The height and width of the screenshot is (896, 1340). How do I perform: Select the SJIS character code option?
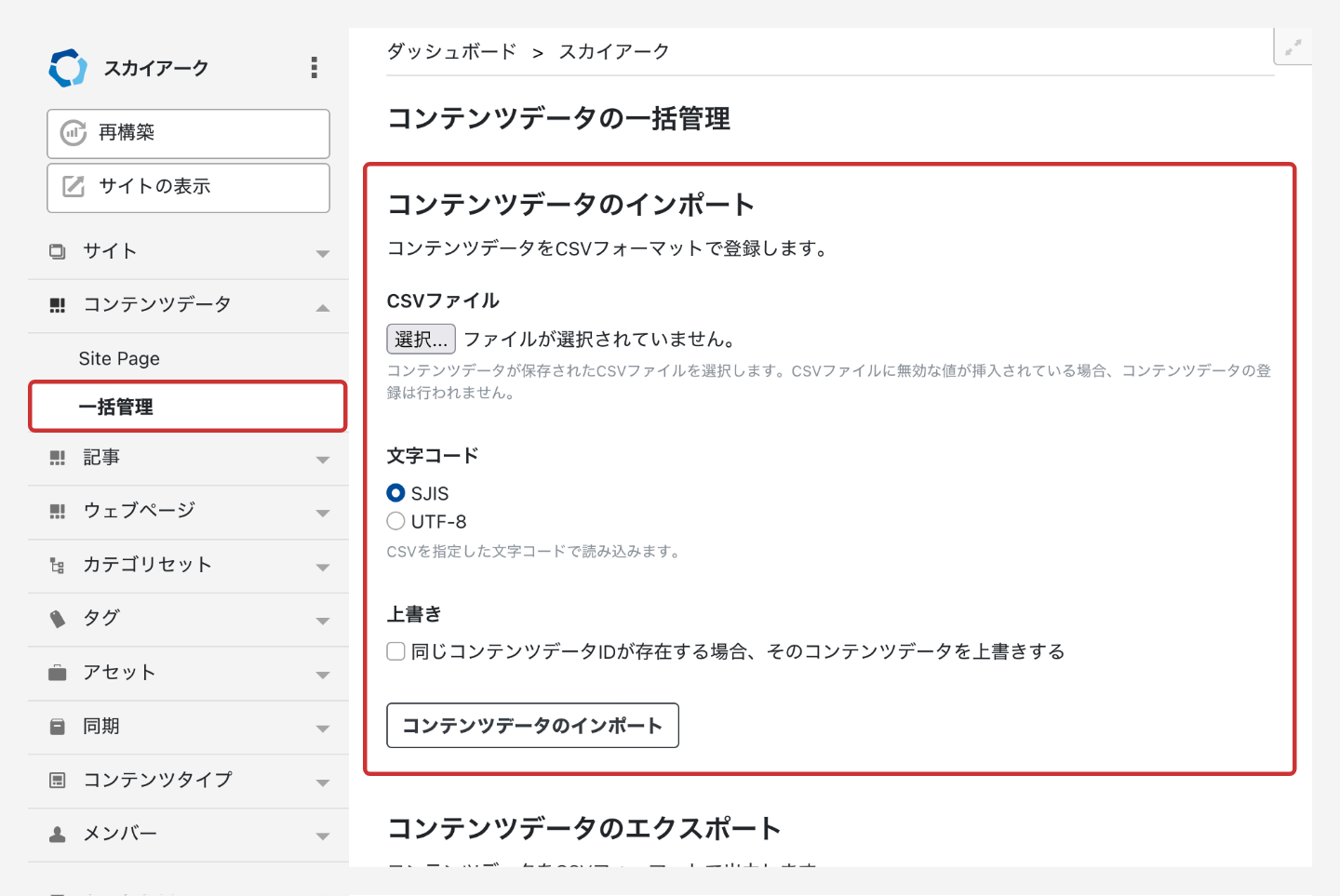396,493
